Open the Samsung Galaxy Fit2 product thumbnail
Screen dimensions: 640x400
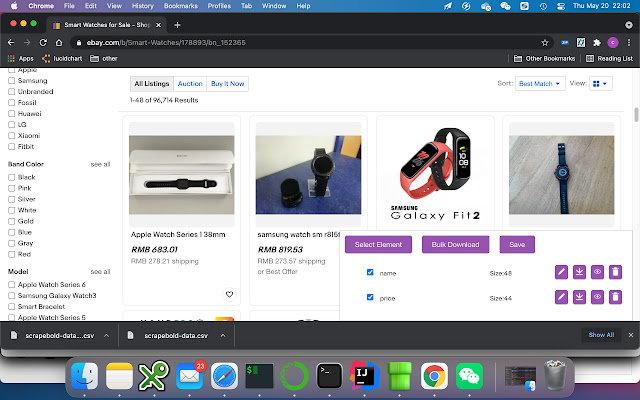pos(434,175)
